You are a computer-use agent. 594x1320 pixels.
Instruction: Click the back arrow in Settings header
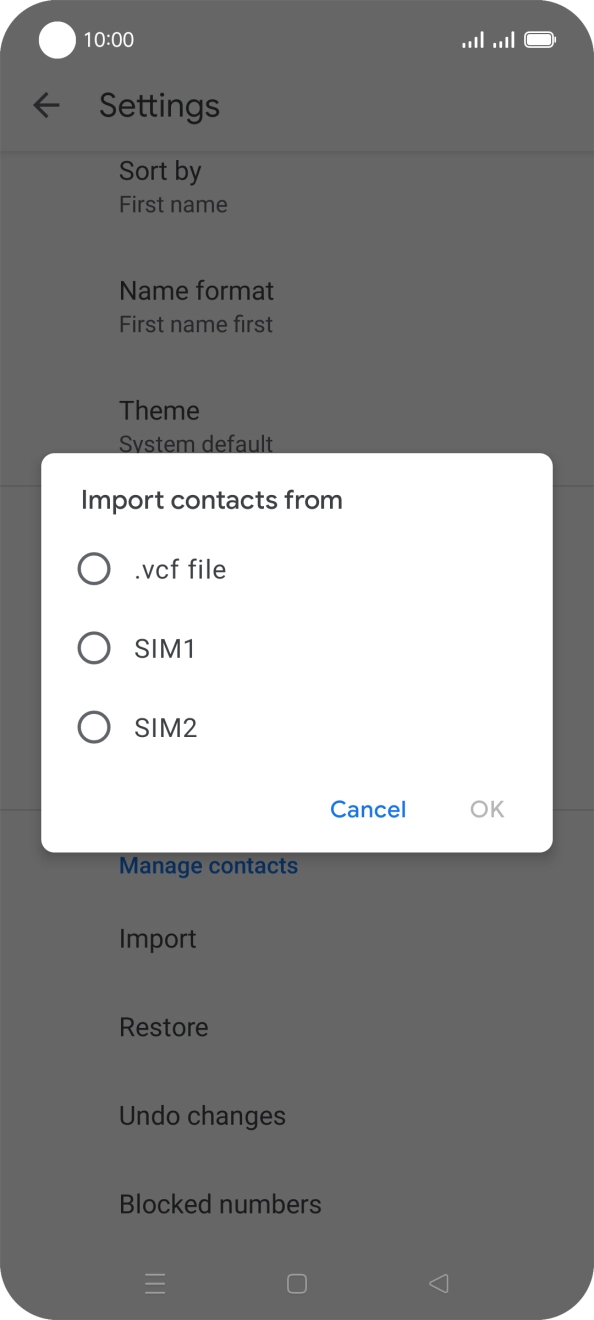[47, 105]
